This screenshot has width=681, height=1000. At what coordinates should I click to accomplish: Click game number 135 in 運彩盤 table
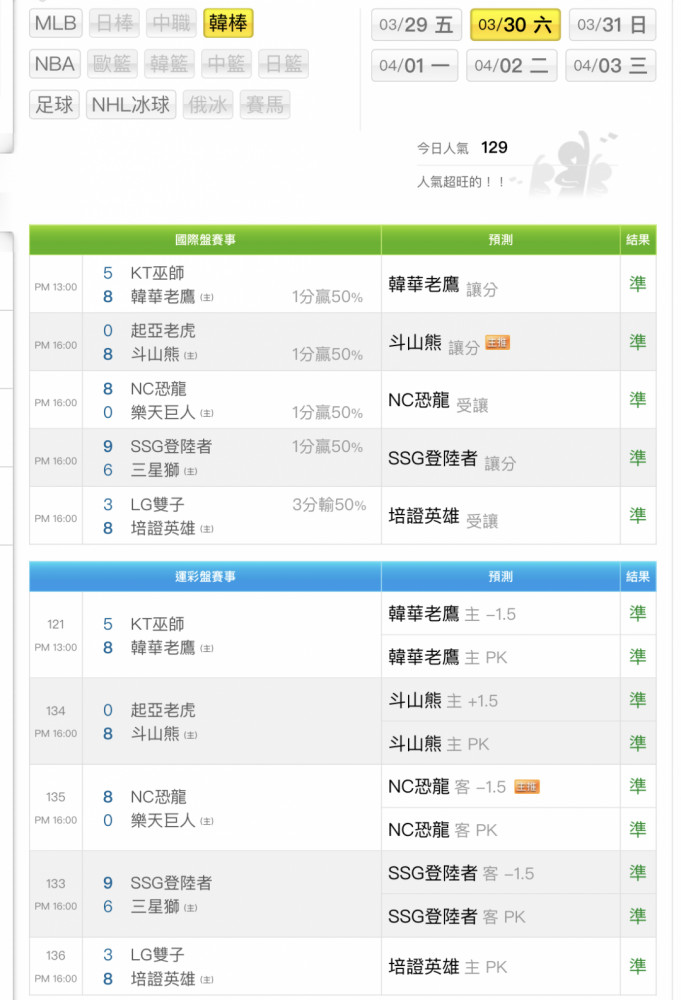(x=55, y=797)
